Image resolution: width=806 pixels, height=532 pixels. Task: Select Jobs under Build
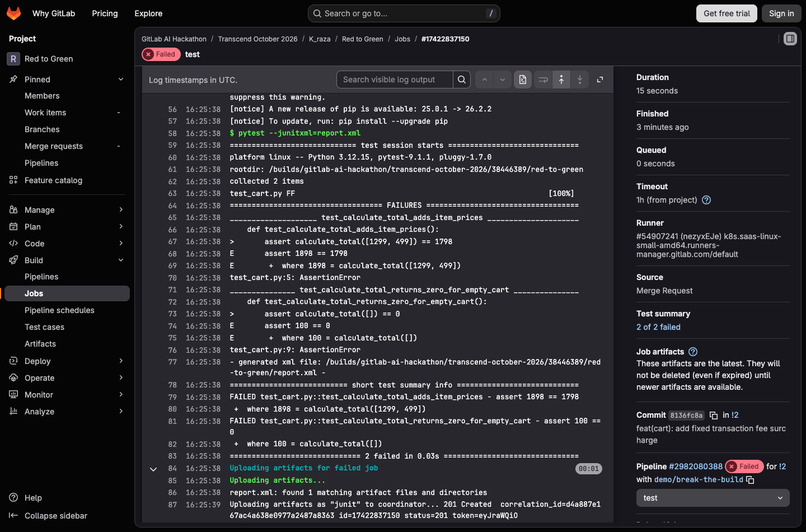[67, 293]
